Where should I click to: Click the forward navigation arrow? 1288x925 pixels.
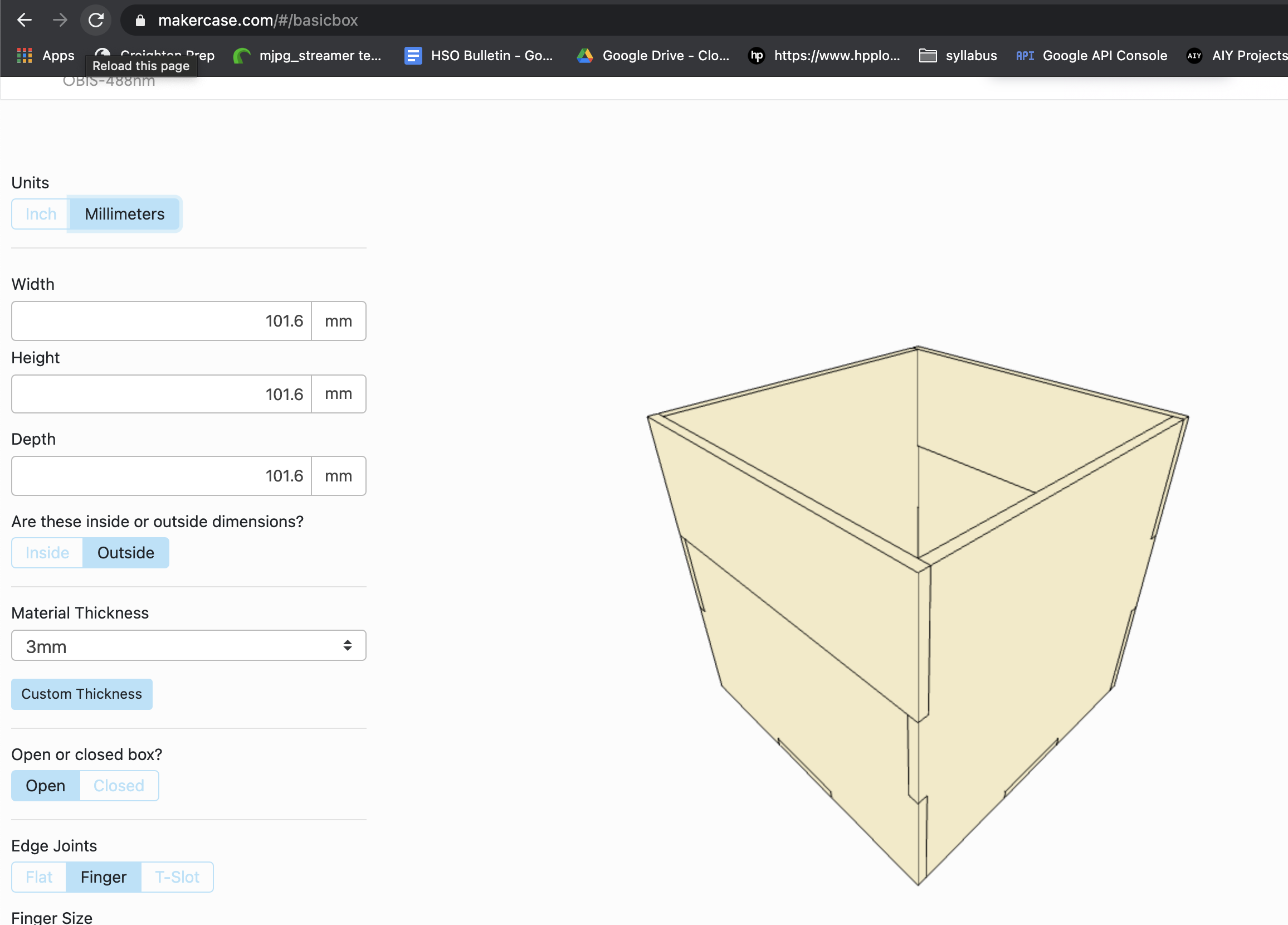coord(60,20)
